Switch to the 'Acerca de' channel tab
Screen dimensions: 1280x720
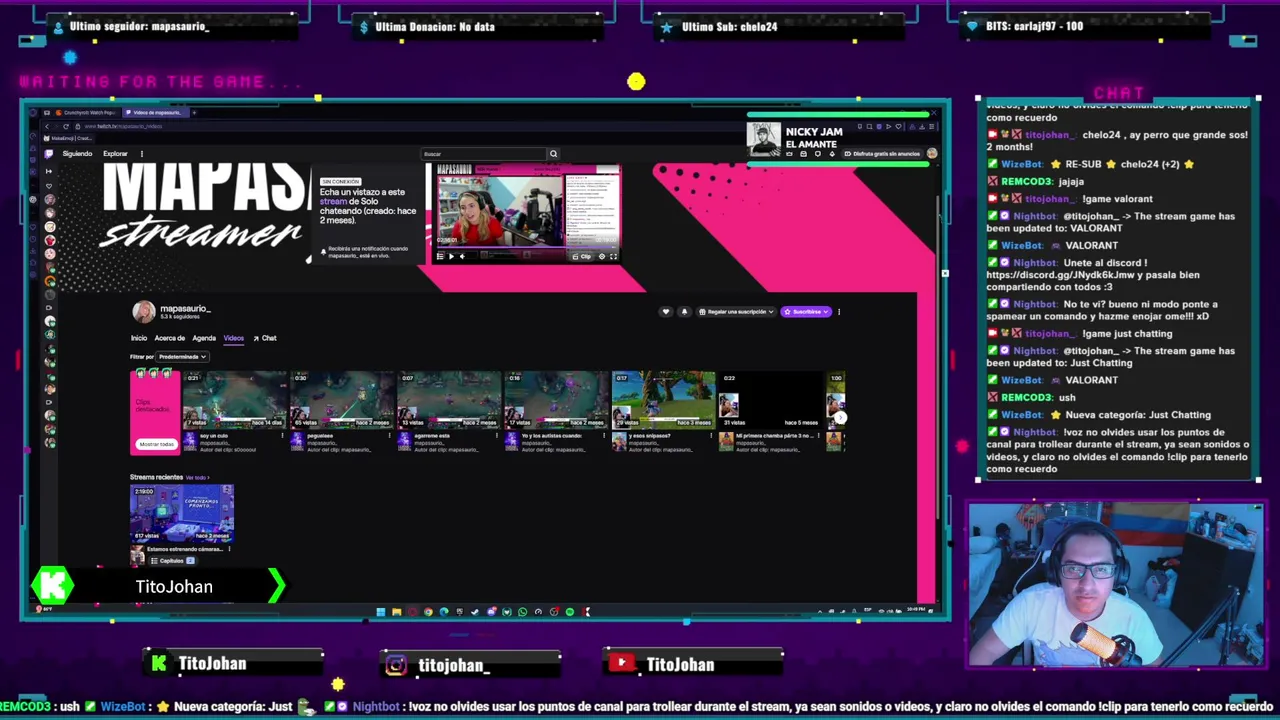[170, 338]
